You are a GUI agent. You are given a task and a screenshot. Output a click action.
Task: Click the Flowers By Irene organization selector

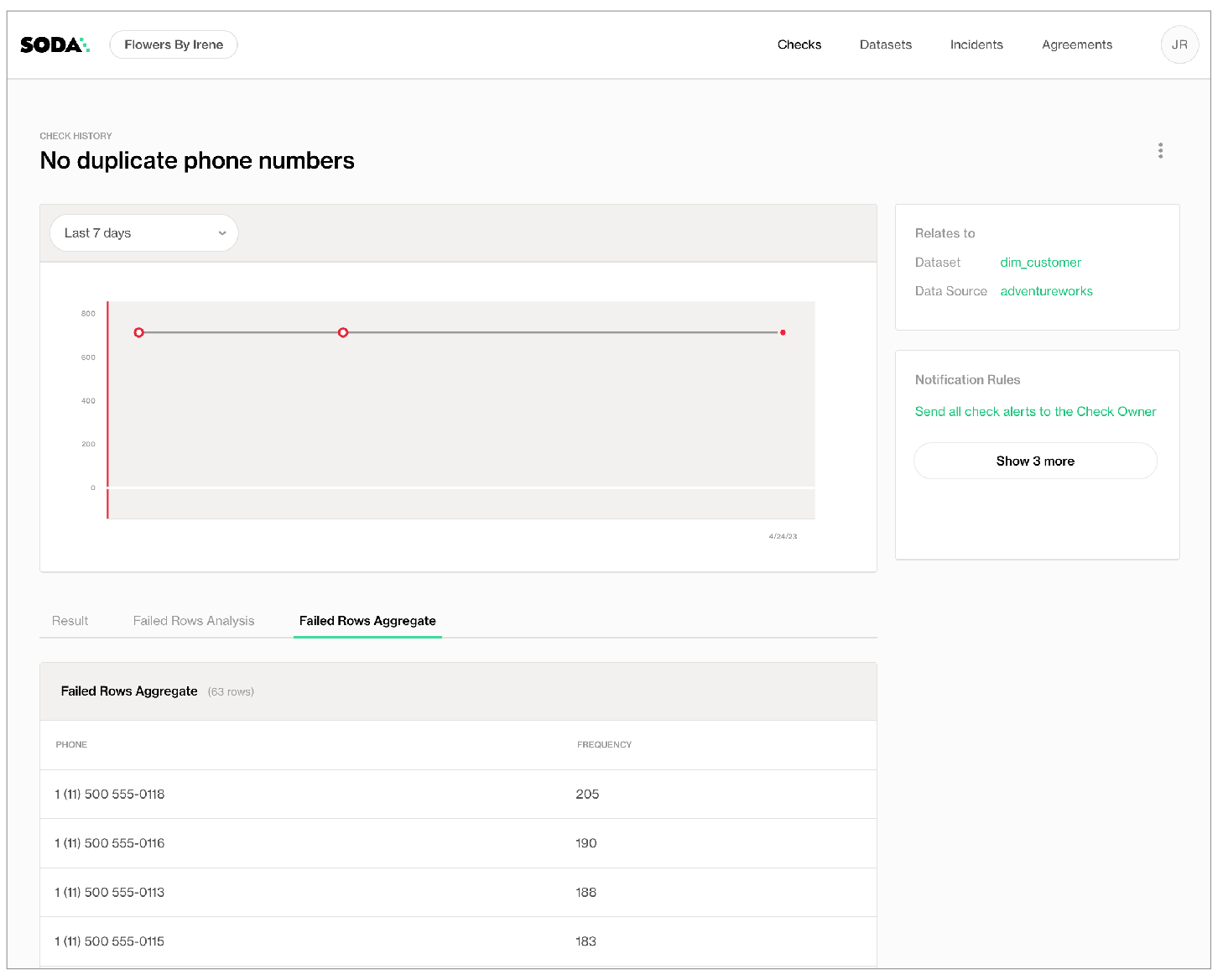[174, 44]
